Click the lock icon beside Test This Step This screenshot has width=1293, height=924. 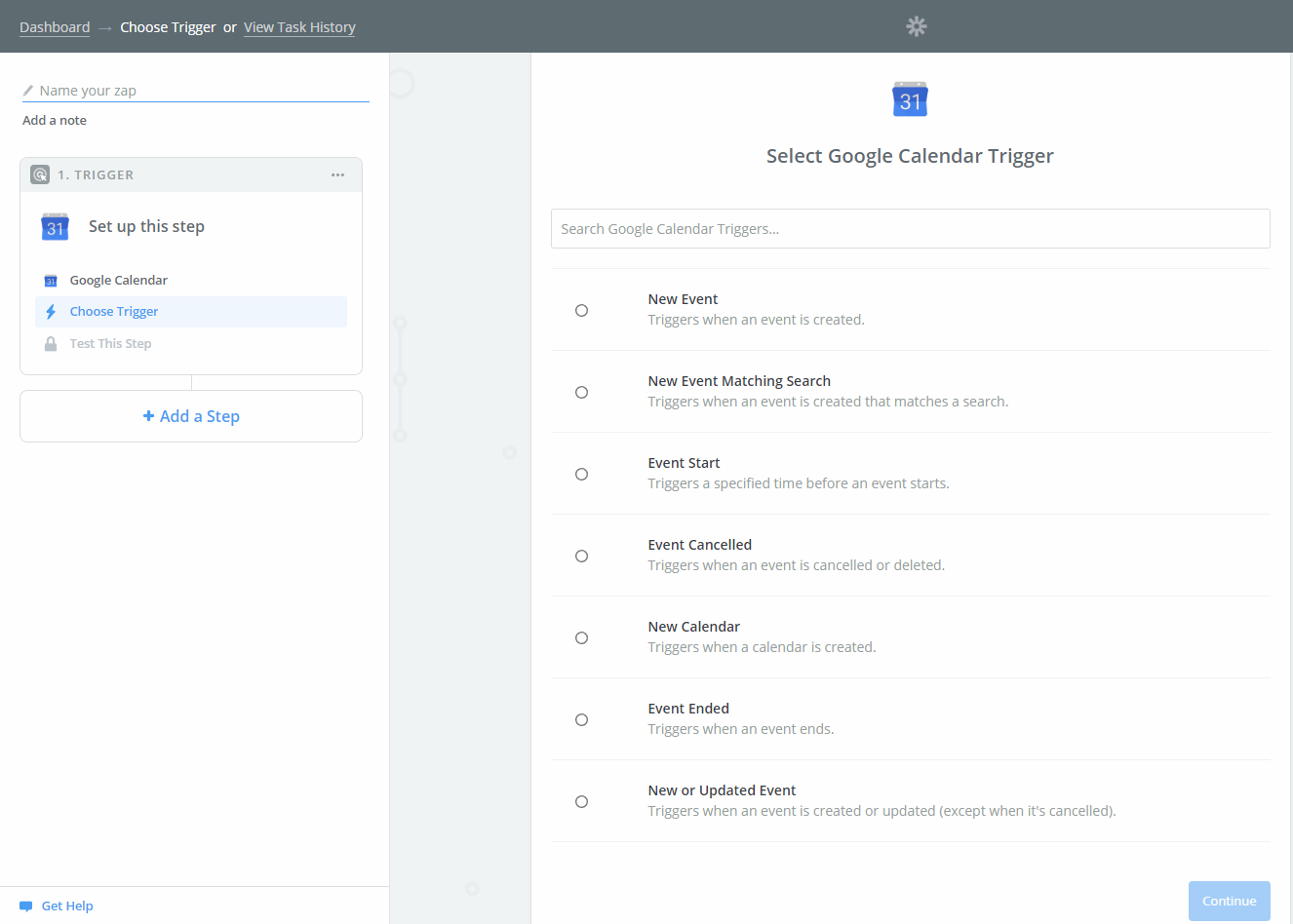coord(51,344)
